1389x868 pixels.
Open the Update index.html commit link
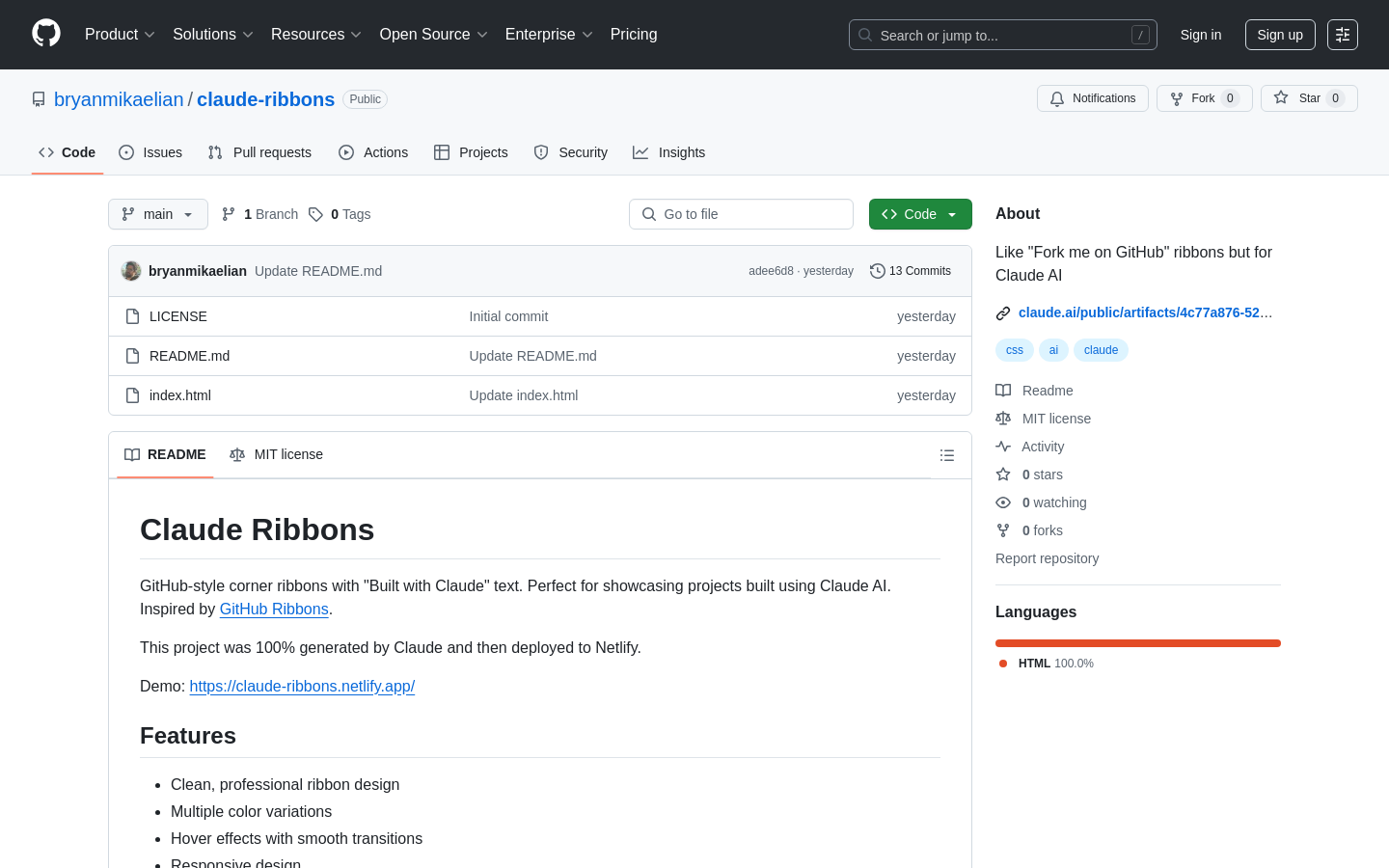(524, 395)
